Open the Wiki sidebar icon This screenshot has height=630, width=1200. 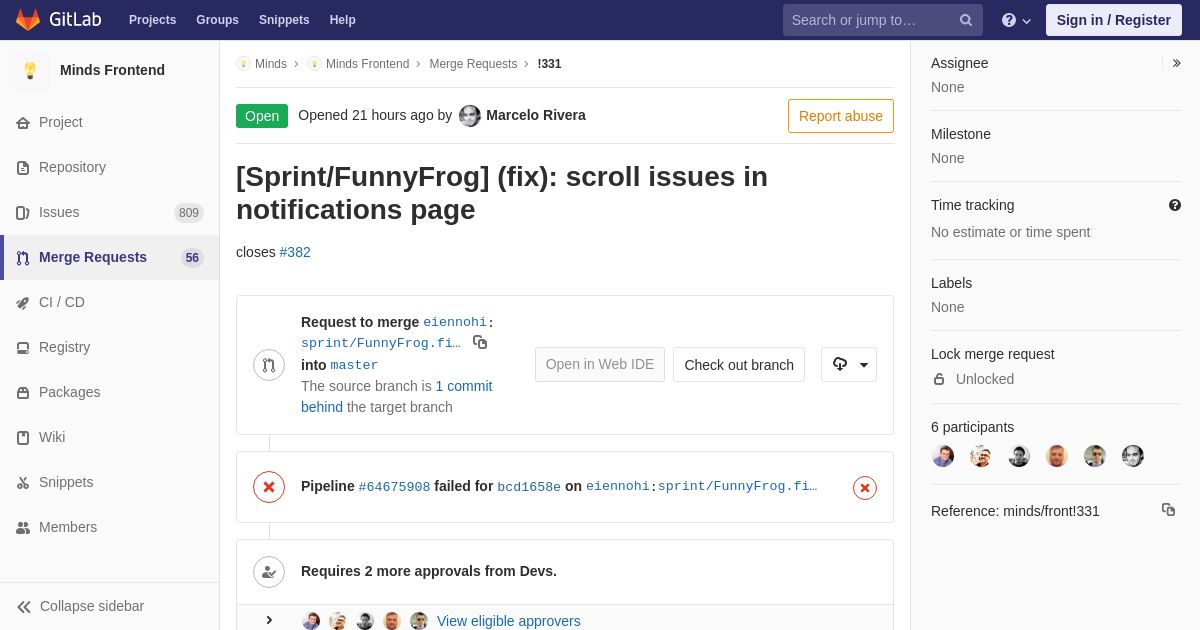coord(23,438)
